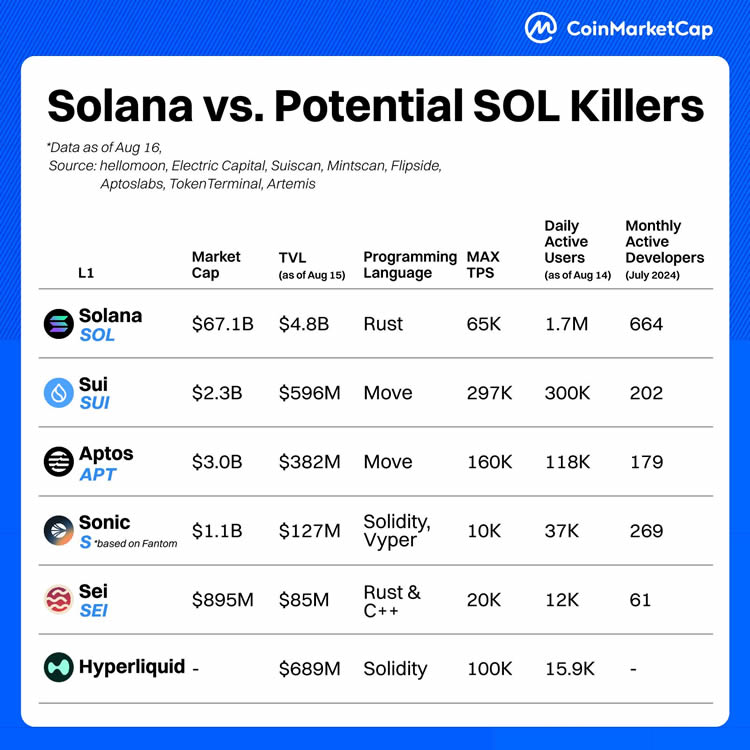
Task: Select the Market Cap column header
Action: 216,265
